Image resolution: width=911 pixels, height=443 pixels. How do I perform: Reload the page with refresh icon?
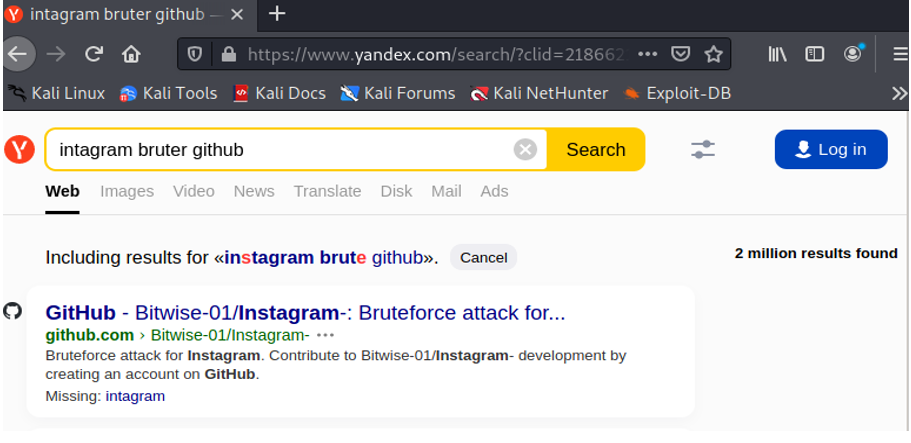click(x=94, y=54)
